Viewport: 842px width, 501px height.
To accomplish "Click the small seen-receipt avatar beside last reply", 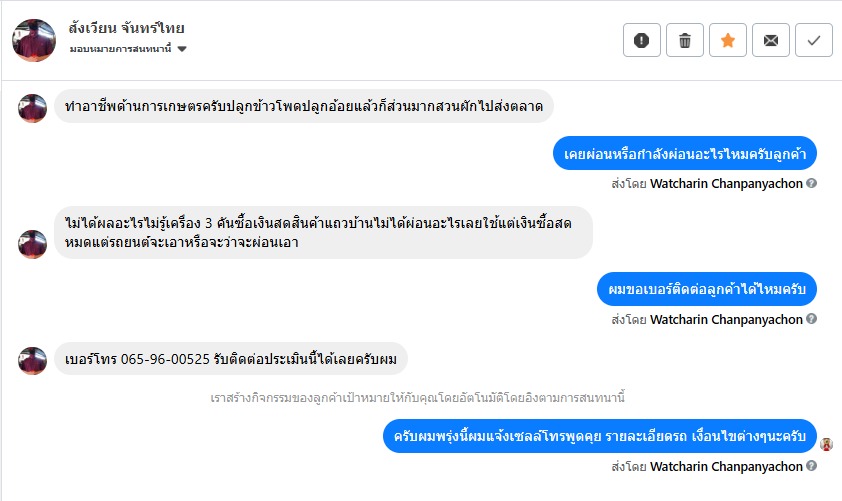I will click(826, 444).
